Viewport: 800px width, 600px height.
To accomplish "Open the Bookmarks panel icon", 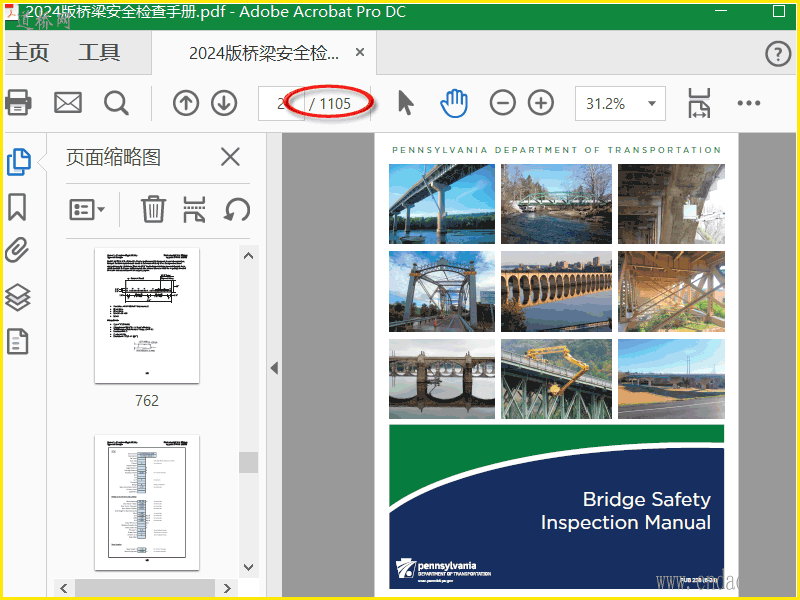I will [17, 207].
